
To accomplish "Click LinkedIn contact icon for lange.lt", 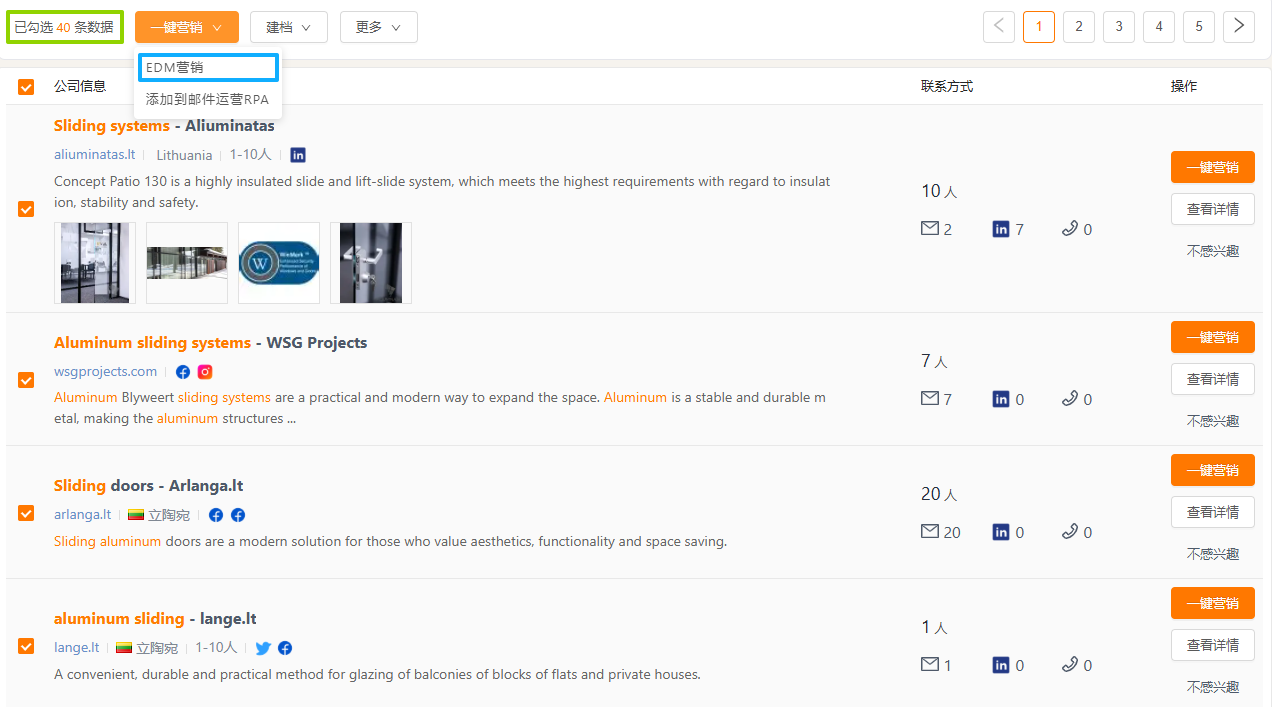I will (1001, 665).
